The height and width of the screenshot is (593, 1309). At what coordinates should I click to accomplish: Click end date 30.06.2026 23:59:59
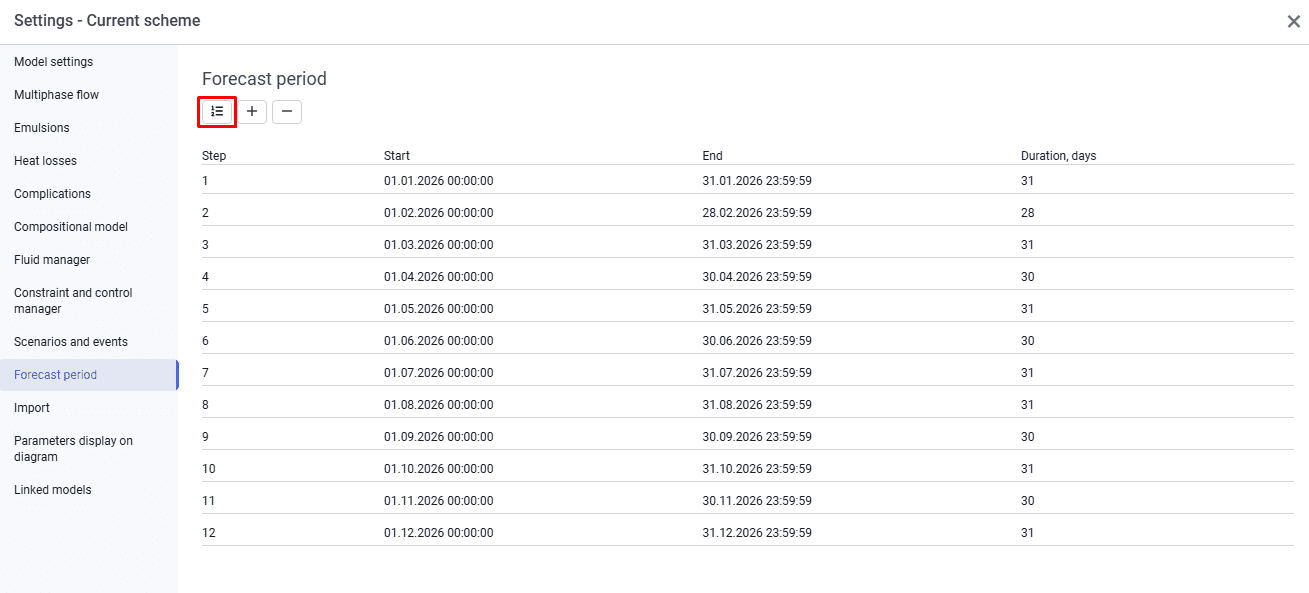pos(757,341)
